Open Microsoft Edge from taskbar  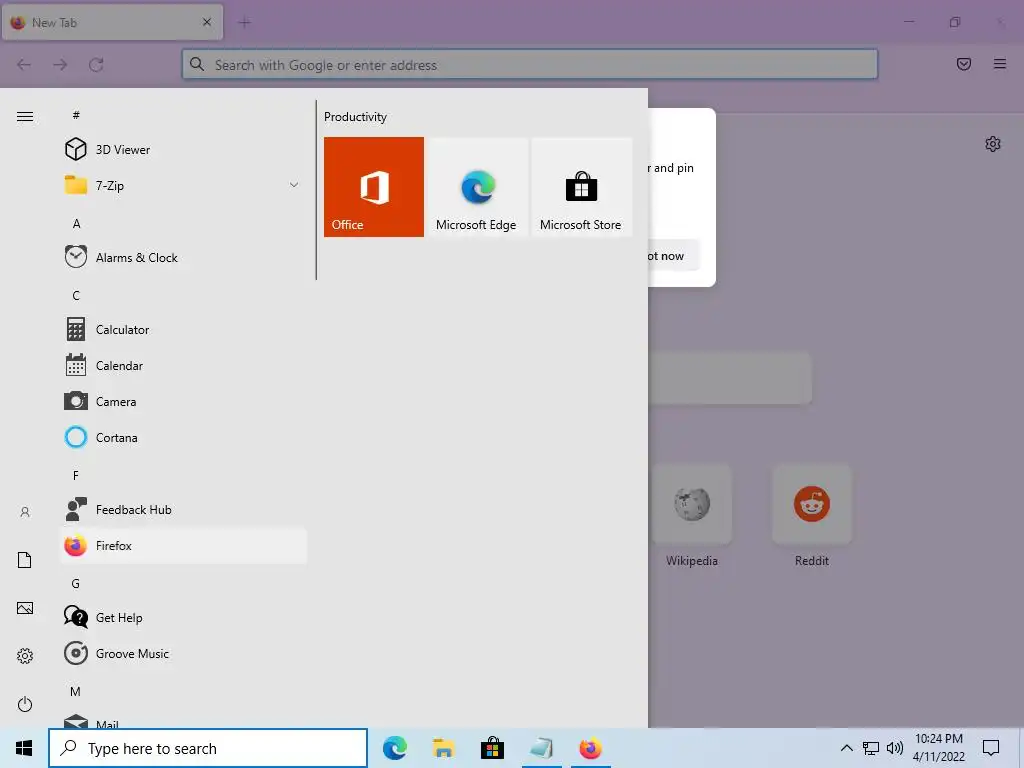pos(394,748)
